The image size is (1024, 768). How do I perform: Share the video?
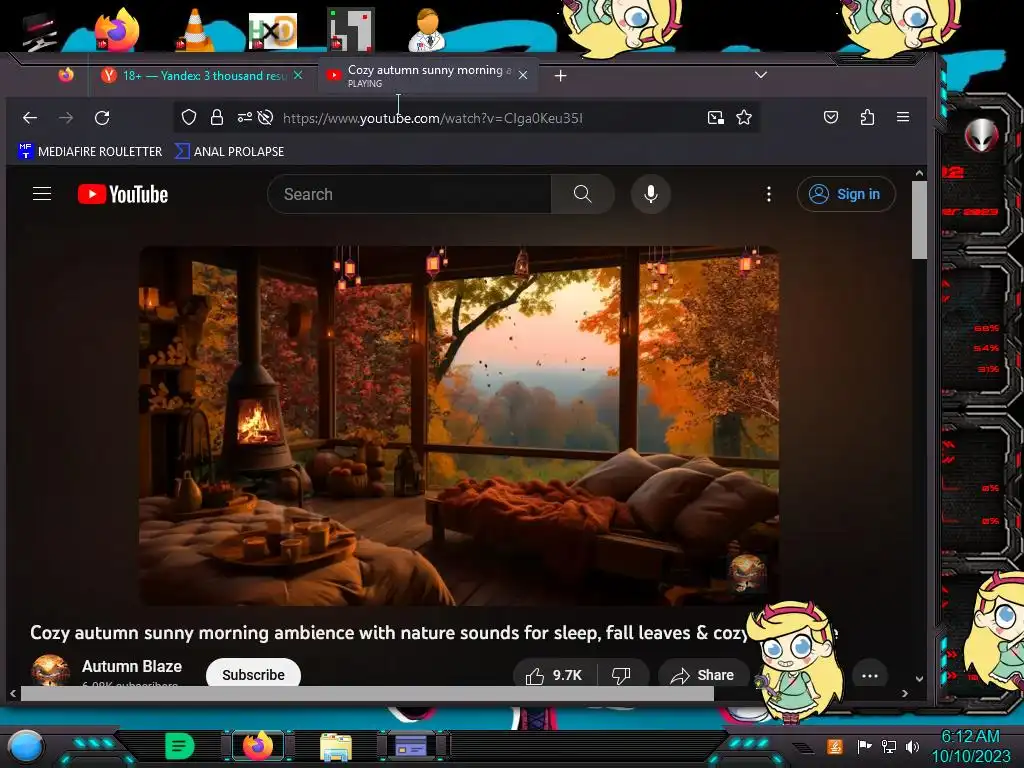pyautogui.click(x=703, y=675)
